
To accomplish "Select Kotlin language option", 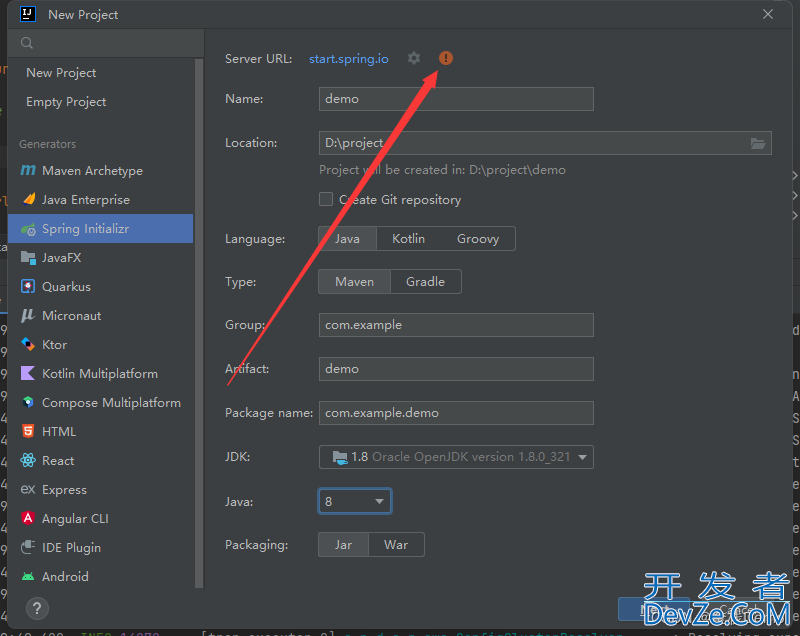I will [x=408, y=239].
